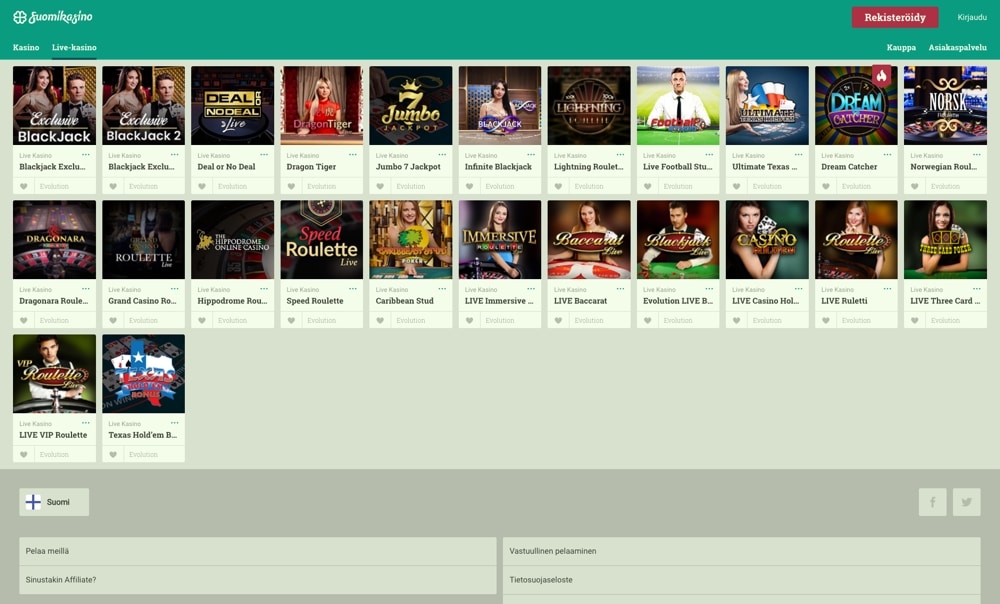Switch to the Kasino tab
The image size is (1000, 604).
(26, 47)
